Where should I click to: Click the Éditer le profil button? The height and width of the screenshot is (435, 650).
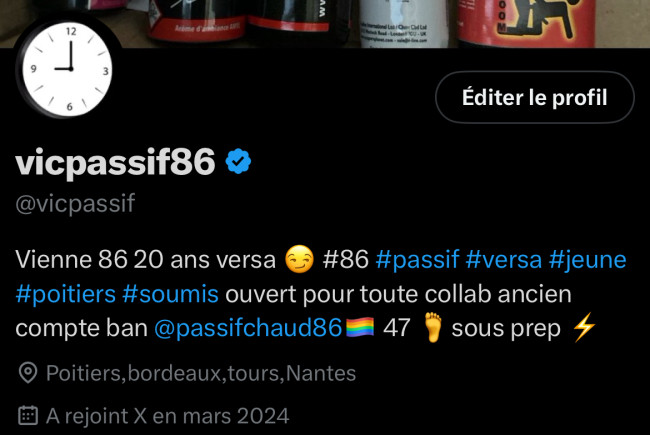535,97
